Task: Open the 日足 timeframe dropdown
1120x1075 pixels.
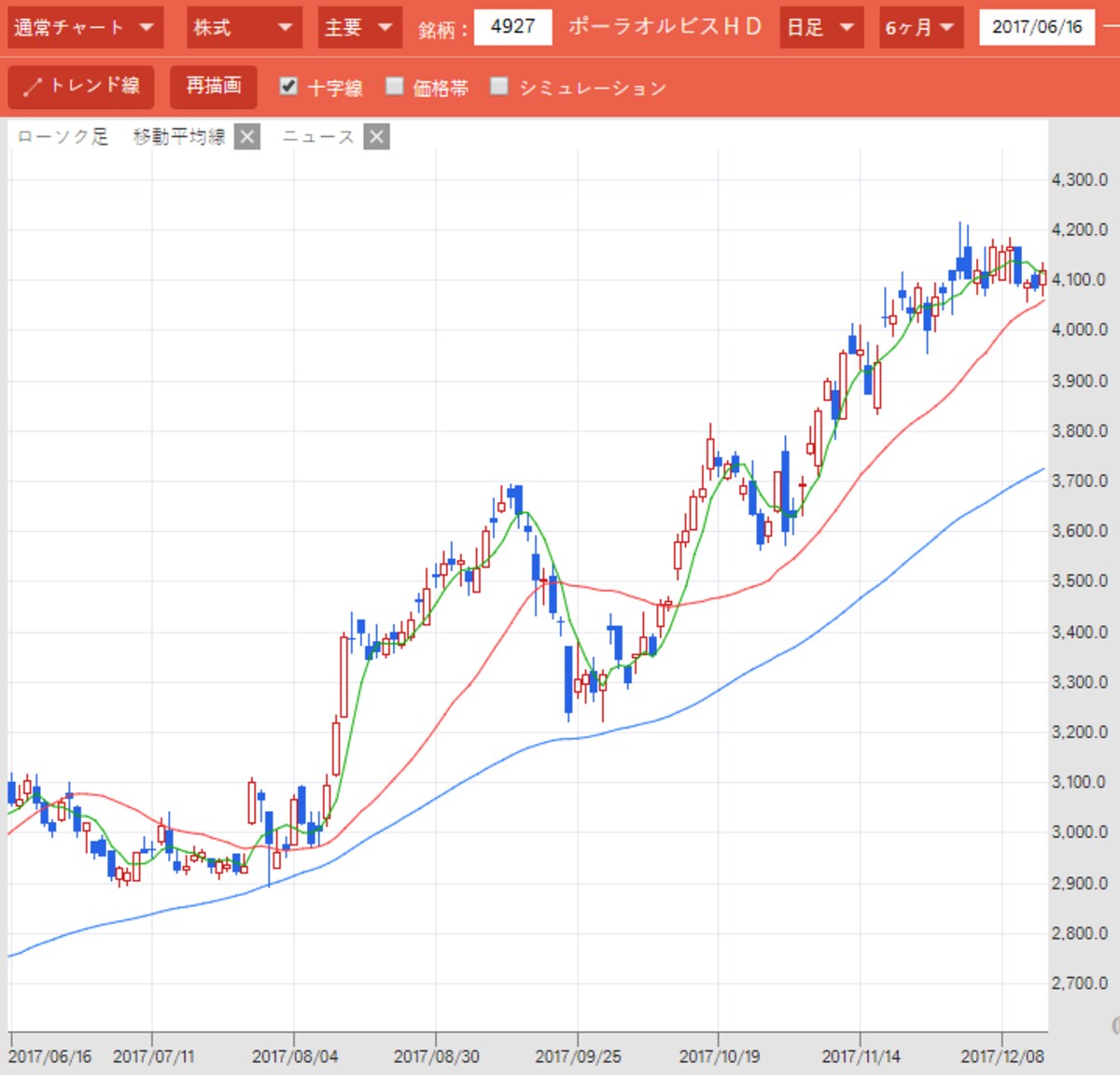Action: (x=821, y=27)
